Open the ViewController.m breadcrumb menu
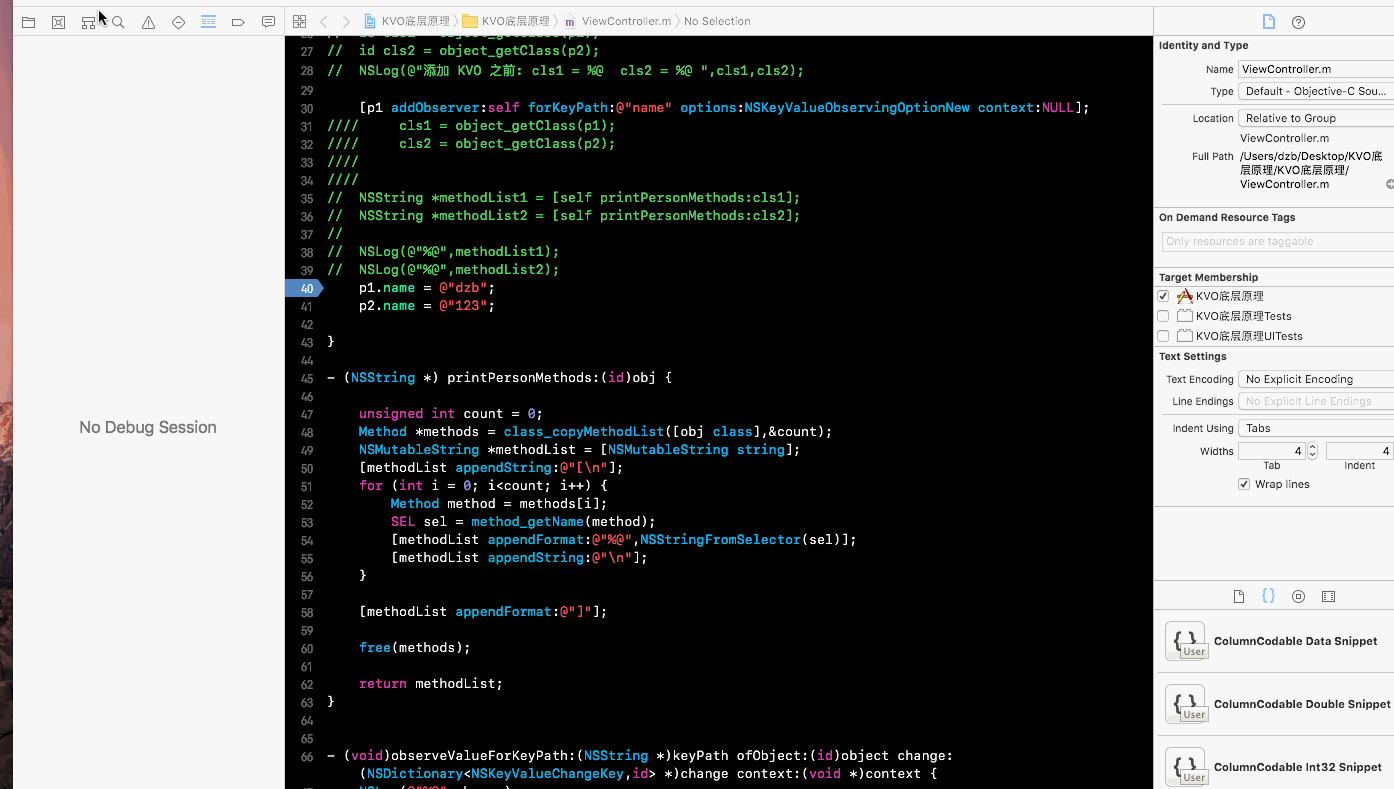1394x789 pixels. tap(616, 21)
